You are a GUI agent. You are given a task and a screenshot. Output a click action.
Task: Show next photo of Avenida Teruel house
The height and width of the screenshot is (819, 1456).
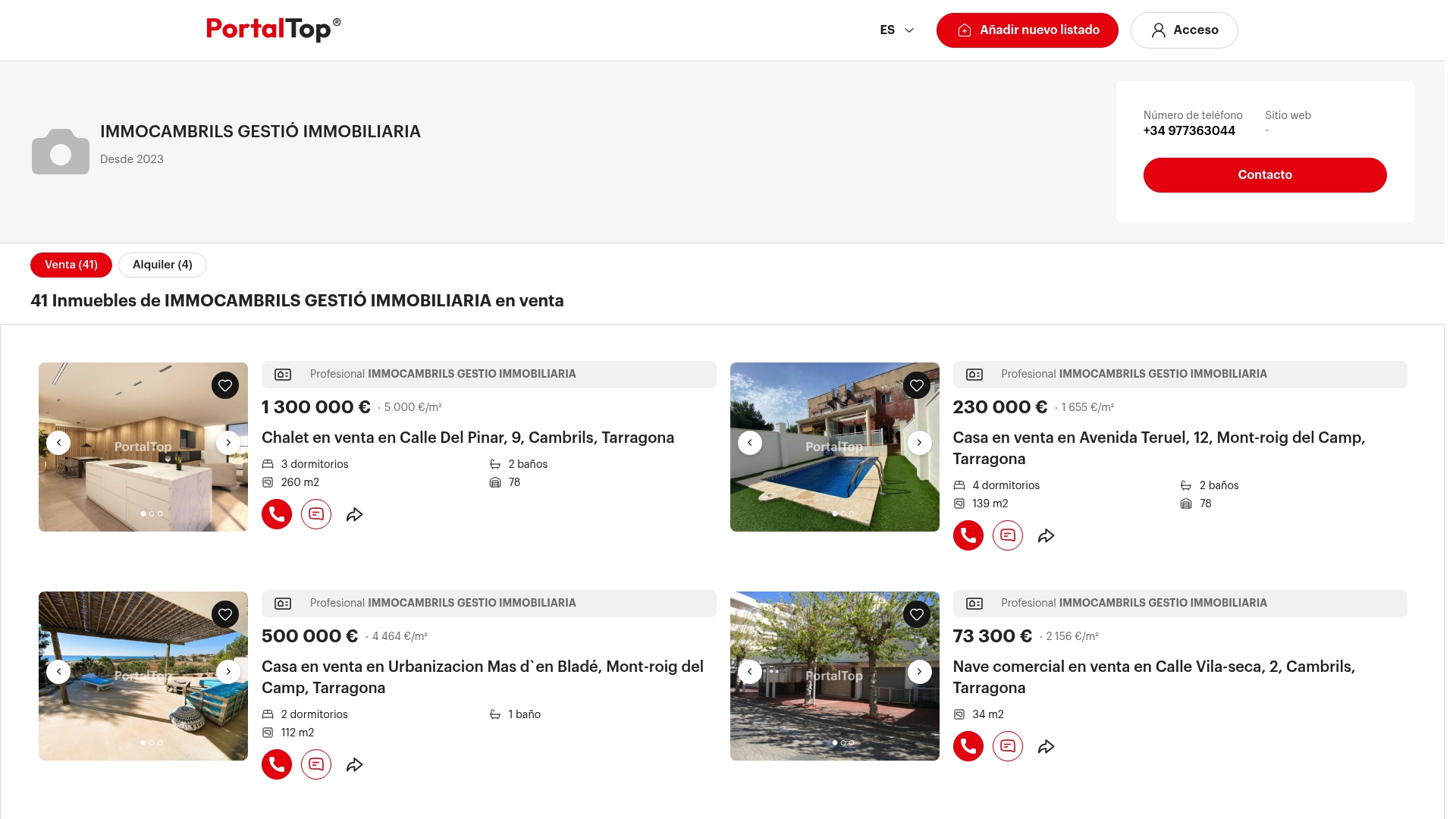[x=920, y=443]
